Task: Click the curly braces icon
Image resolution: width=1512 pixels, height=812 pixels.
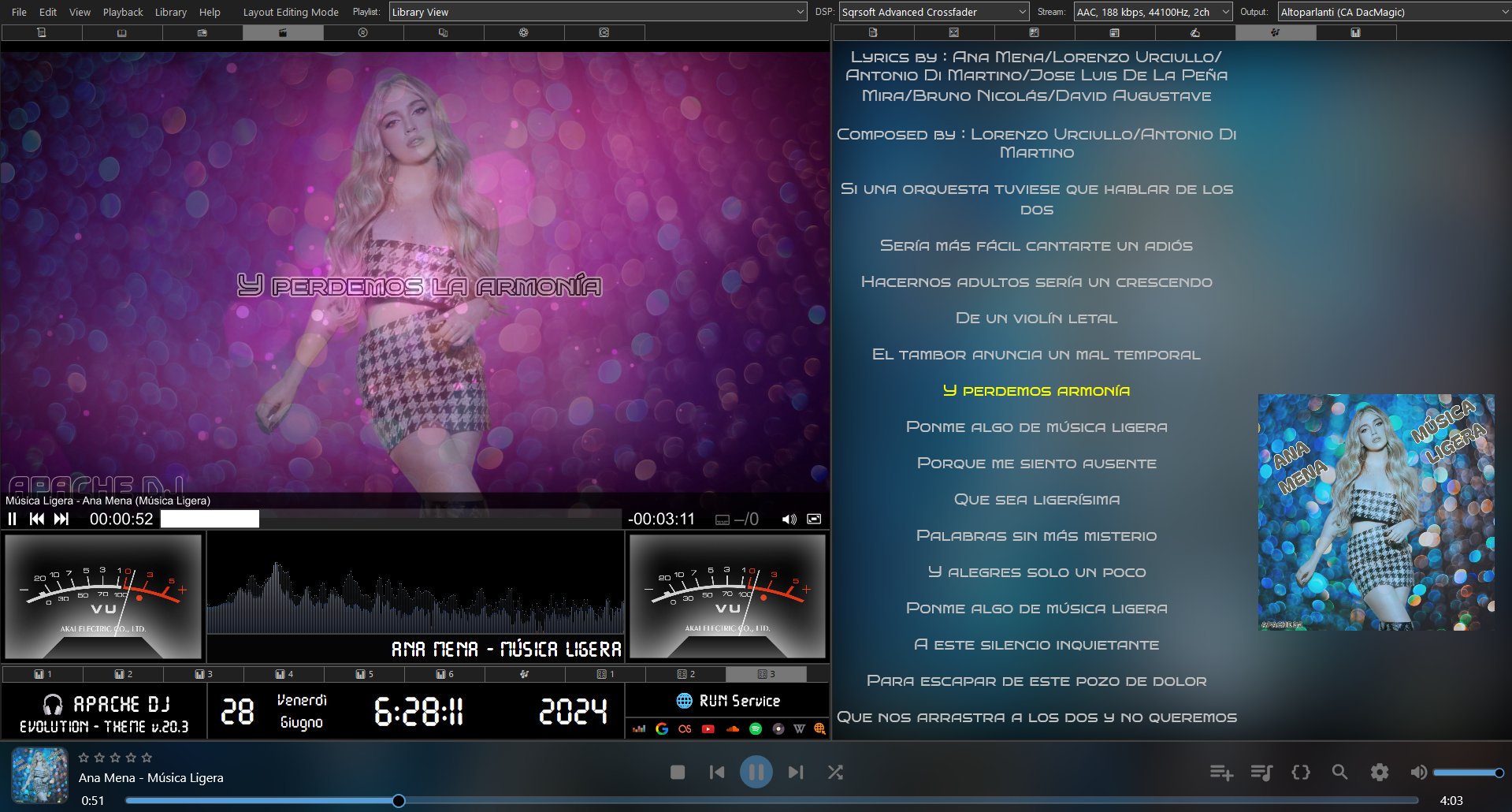Action: click(1301, 773)
